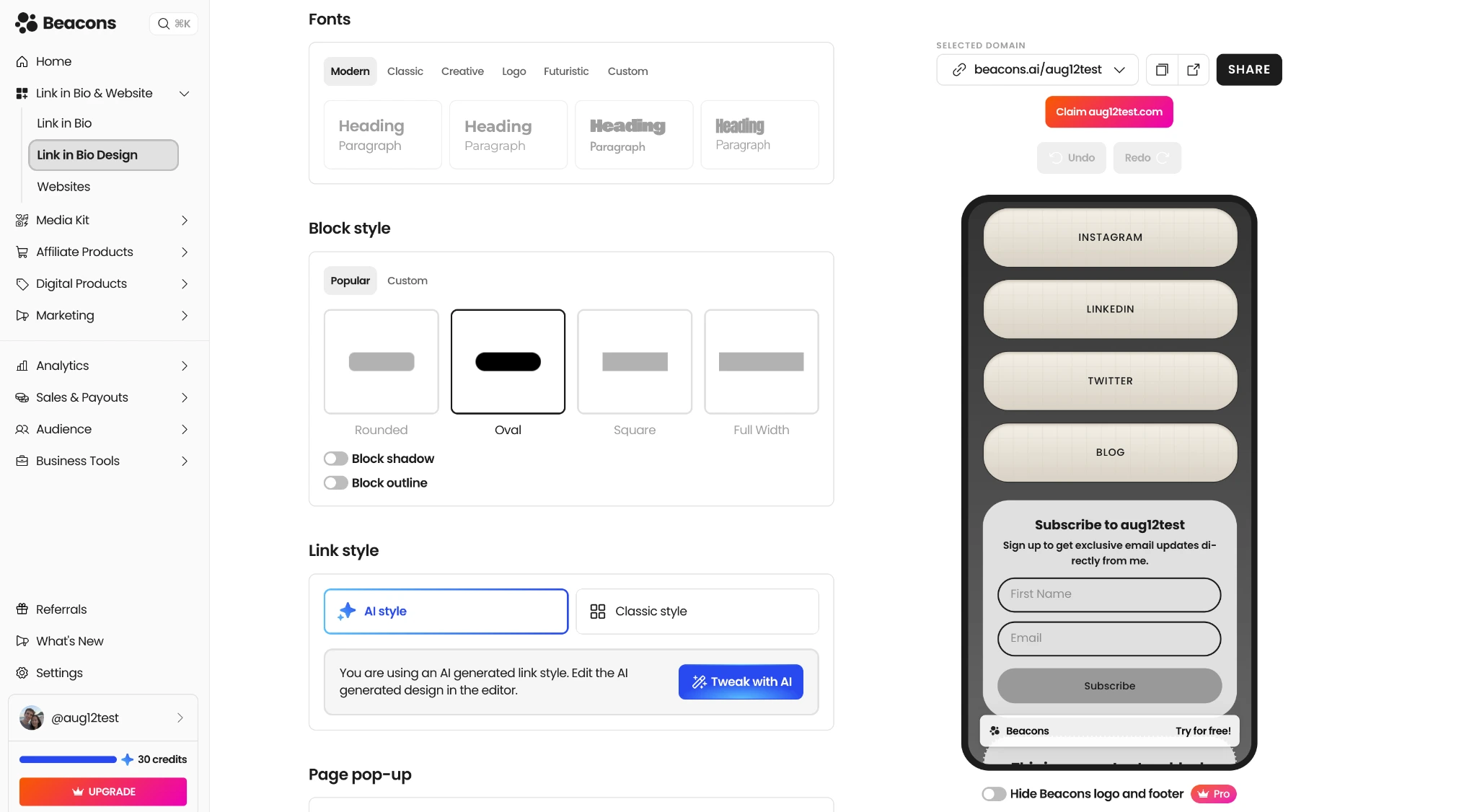
Task: Expand the Digital Products chevron
Action: click(185, 283)
